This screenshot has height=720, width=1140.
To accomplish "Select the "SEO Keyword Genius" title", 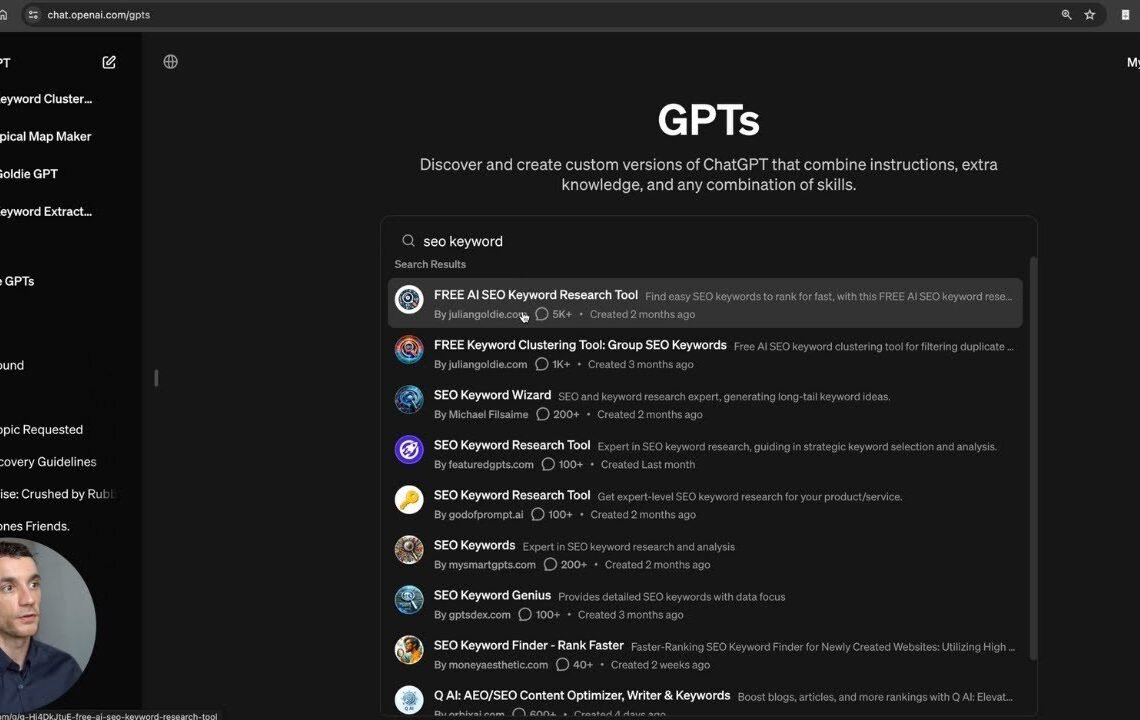I will pos(492,595).
